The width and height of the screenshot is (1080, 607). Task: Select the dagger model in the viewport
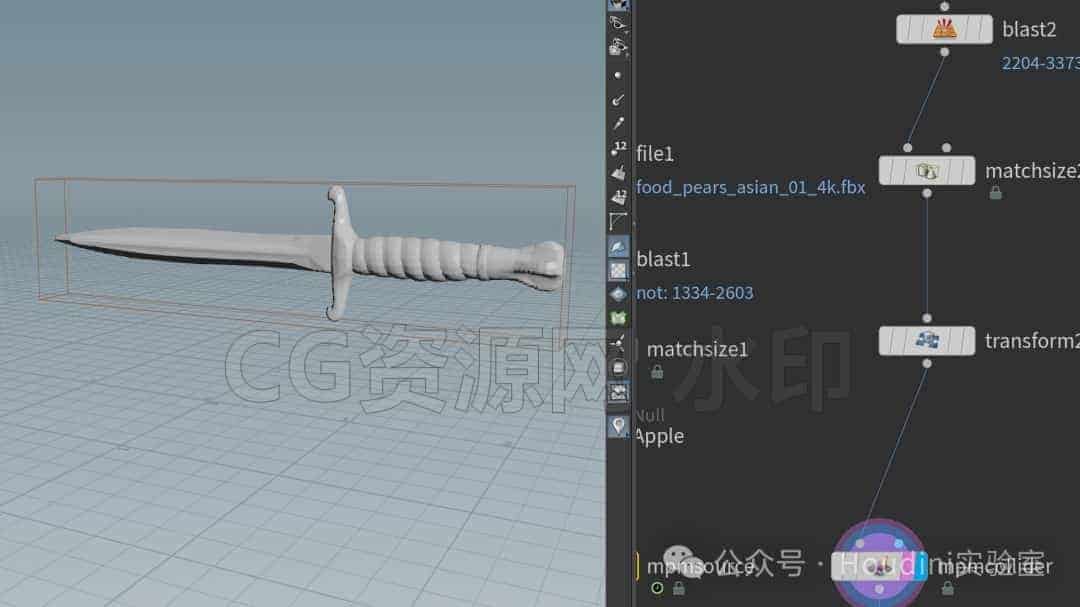[x=310, y=254]
